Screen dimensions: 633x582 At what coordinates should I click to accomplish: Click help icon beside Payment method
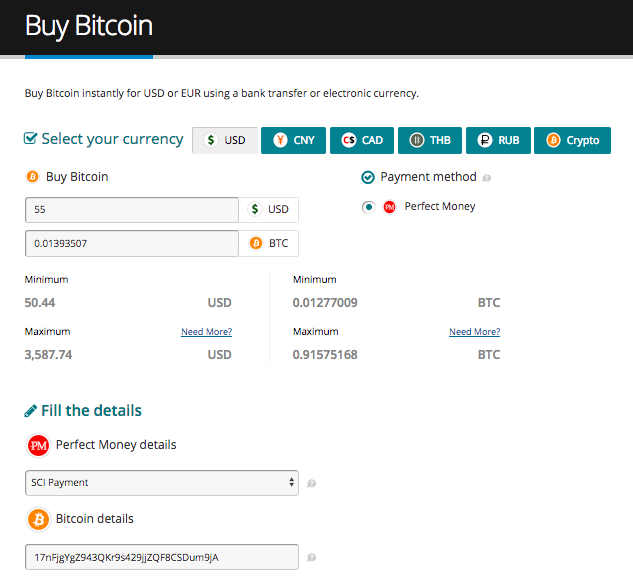[487, 178]
